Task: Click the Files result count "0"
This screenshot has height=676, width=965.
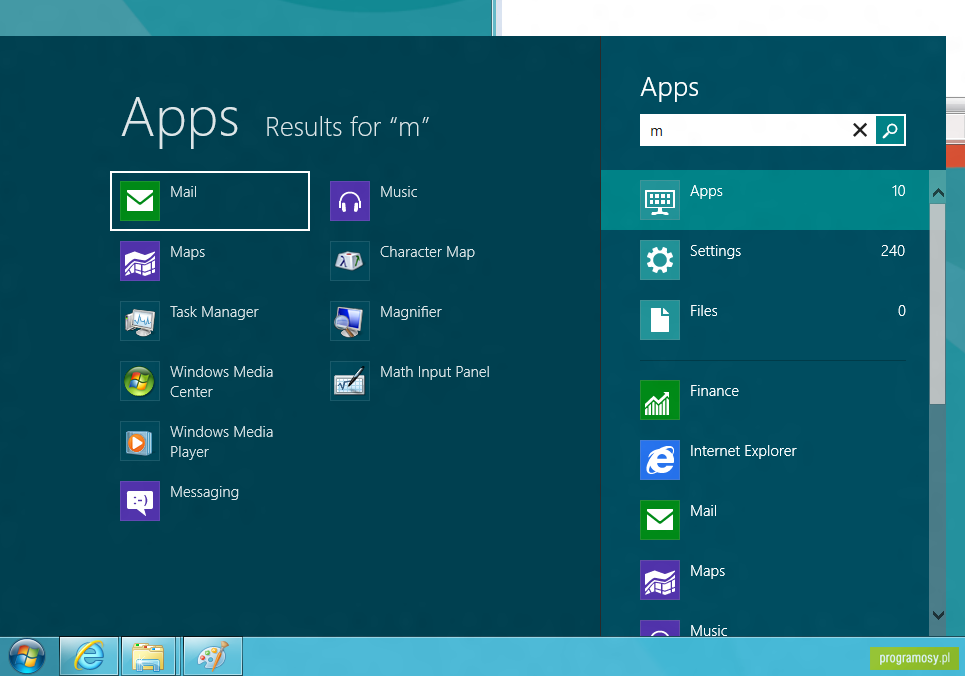Action: 902,311
